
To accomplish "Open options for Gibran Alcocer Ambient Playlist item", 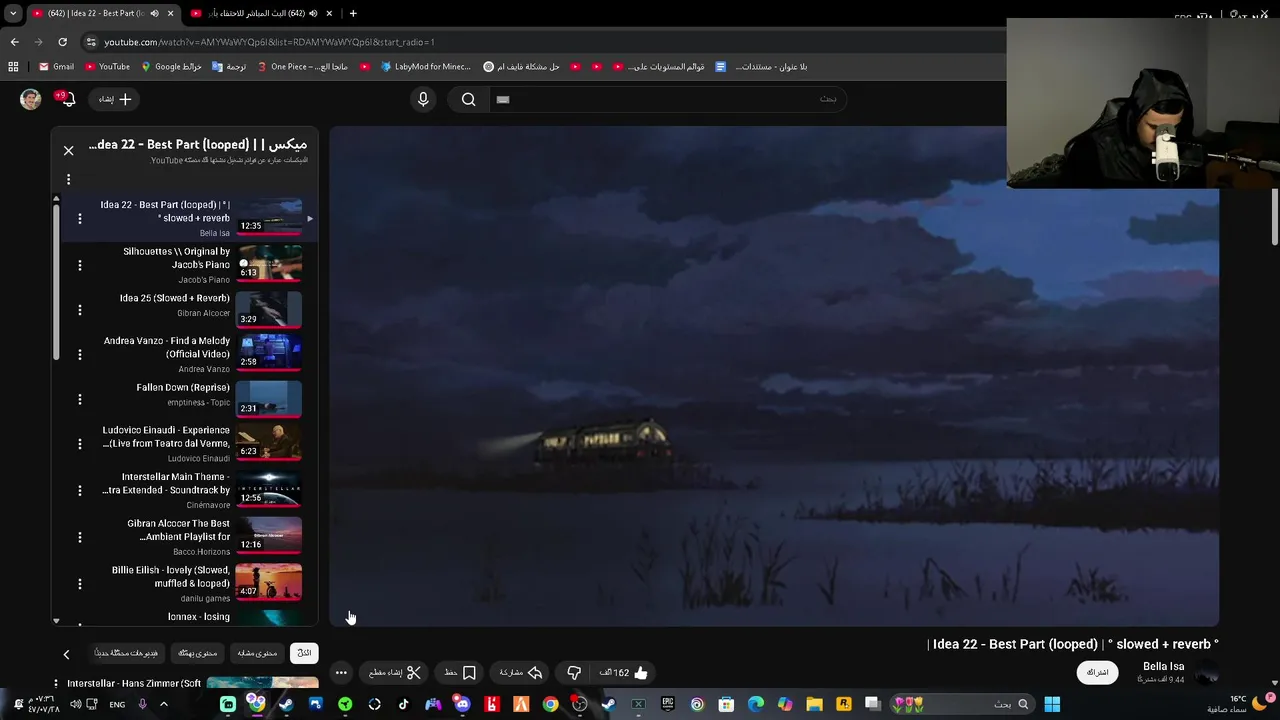I will pyautogui.click(x=80, y=537).
